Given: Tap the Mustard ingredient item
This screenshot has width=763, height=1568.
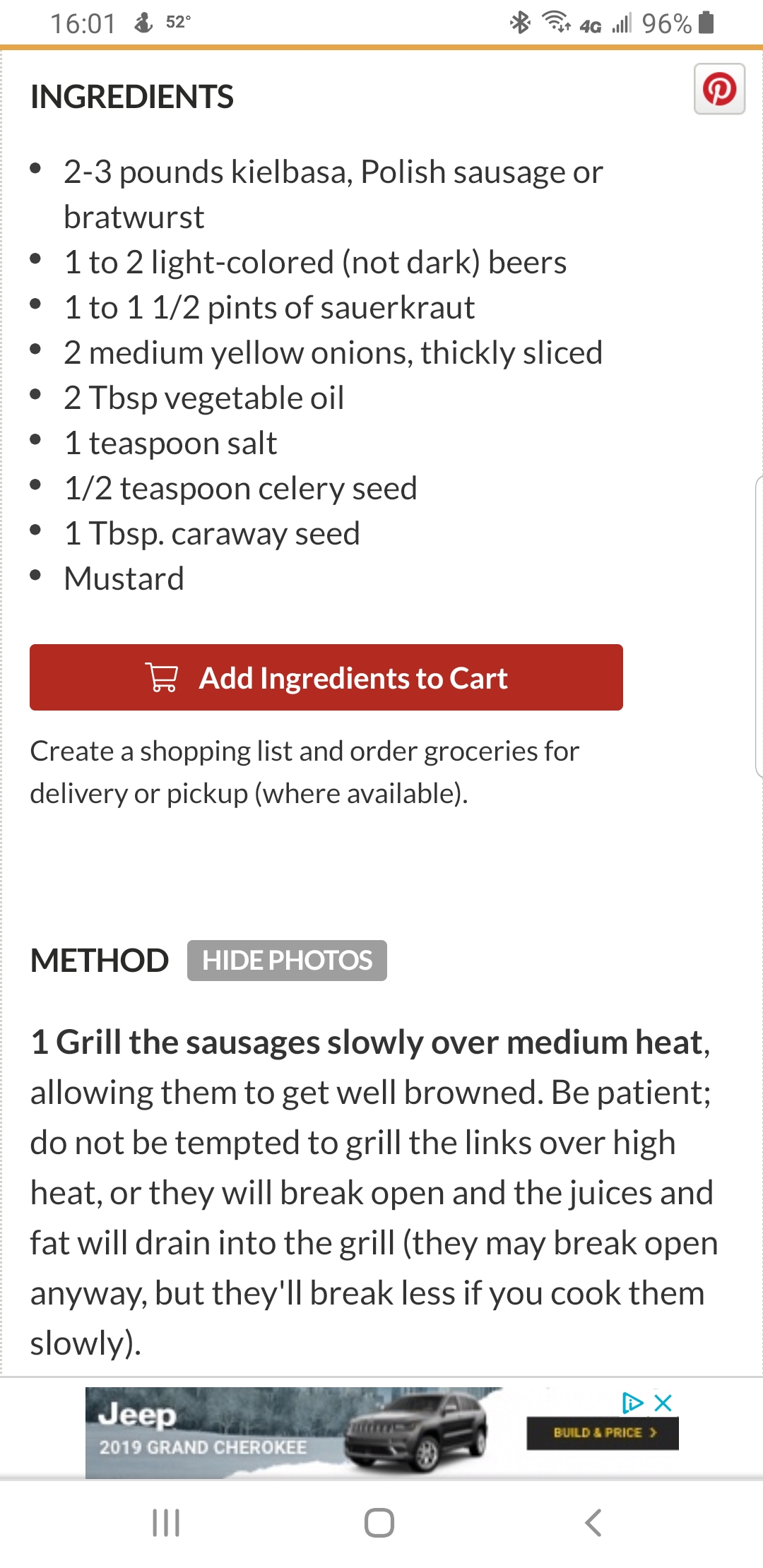Looking at the screenshot, I should tap(124, 578).
